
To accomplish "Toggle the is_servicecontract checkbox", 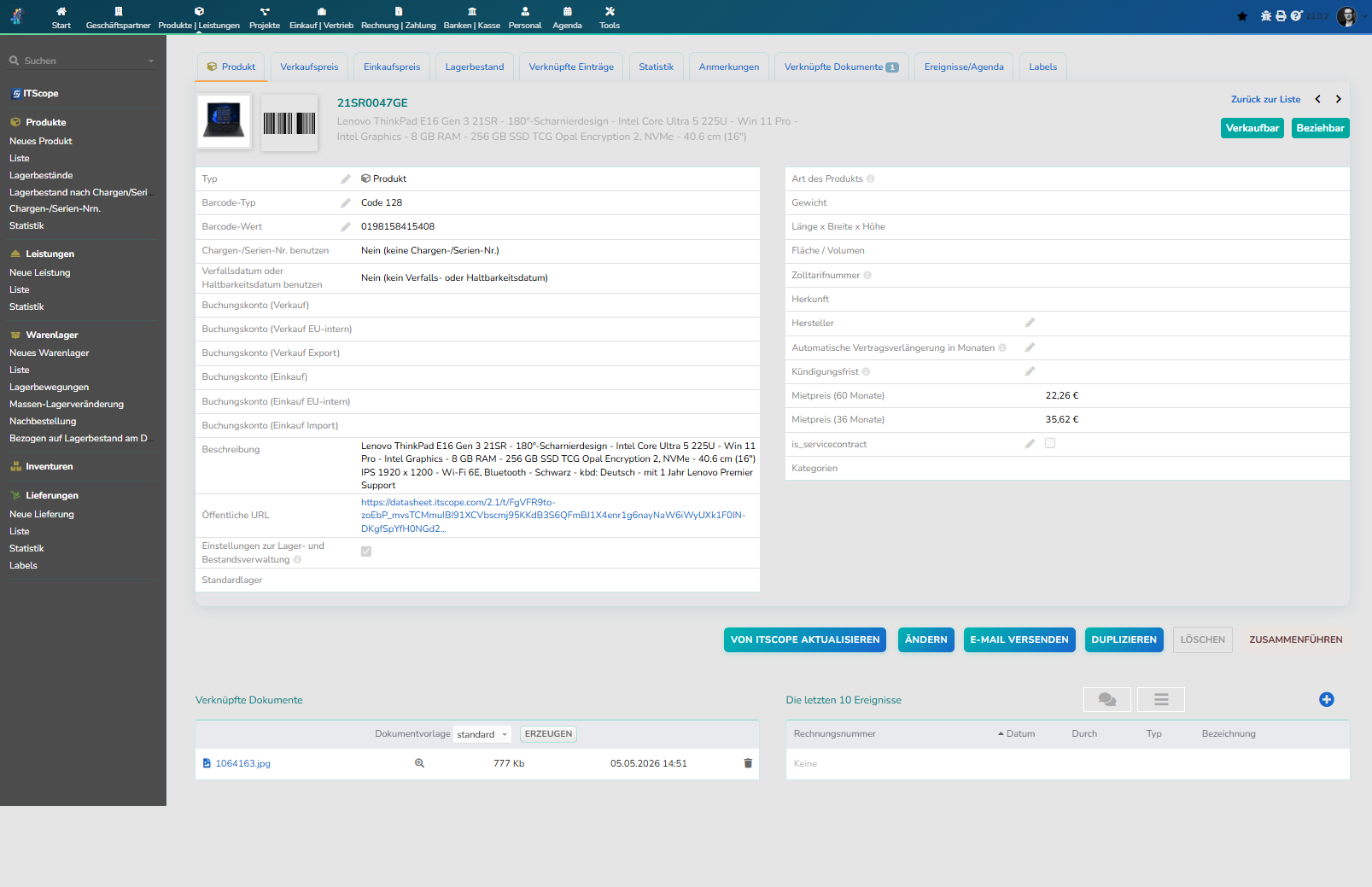I will [x=1050, y=443].
